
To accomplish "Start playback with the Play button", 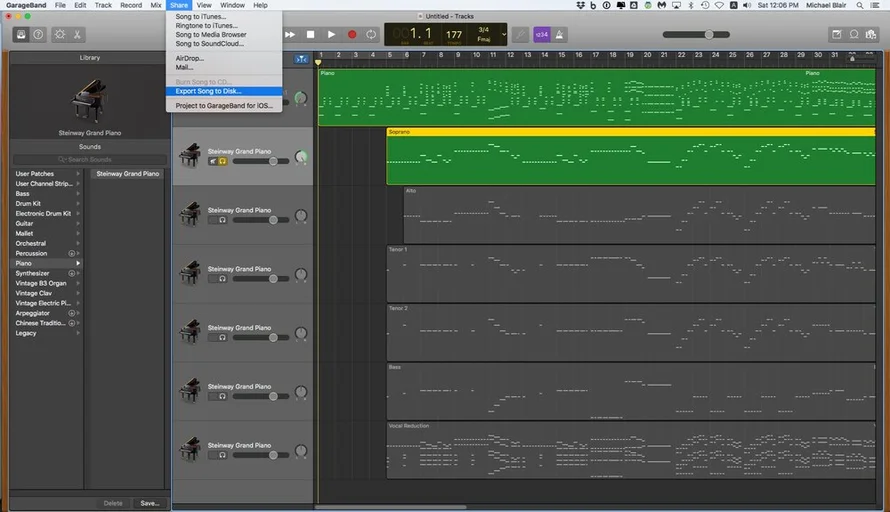I will coord(331,35).
